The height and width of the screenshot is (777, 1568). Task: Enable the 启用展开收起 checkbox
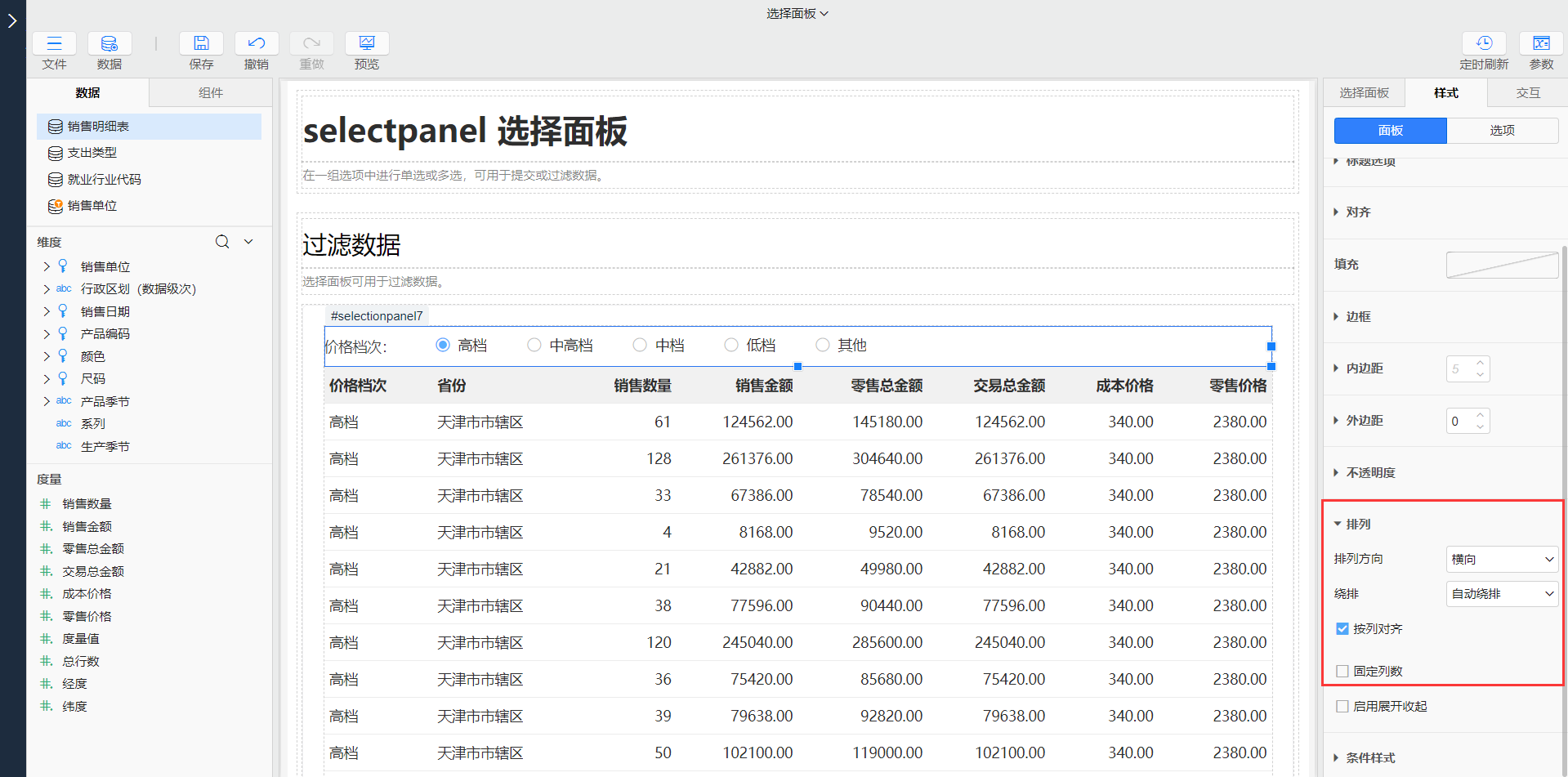pos(1342,707)
